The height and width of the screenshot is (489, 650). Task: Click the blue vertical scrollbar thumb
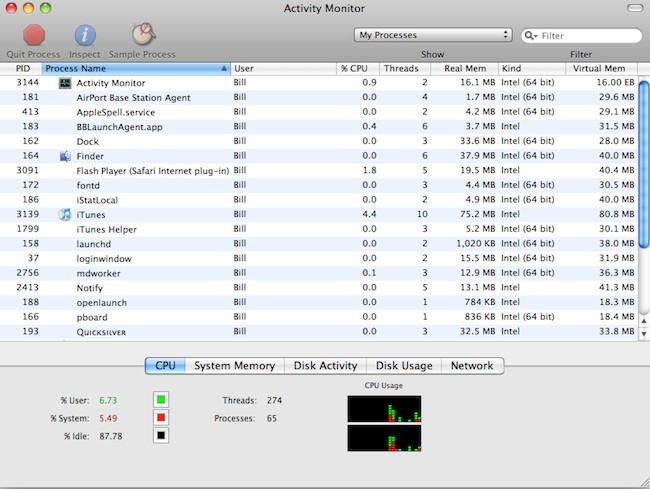pos(644,165)
